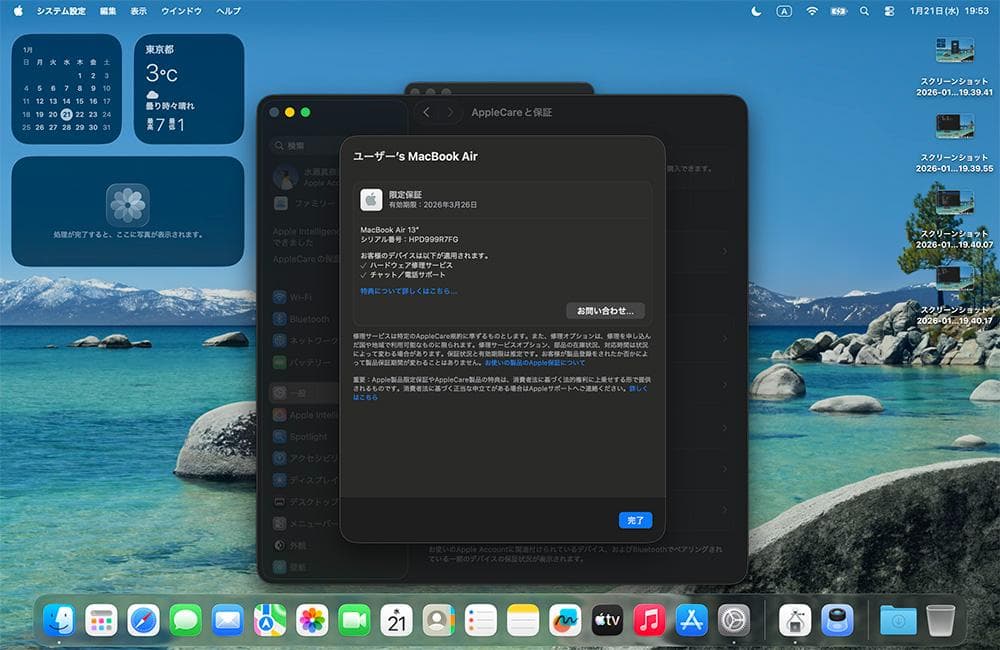Navigate back using the AppleCare back chevron
The image size is (1000, 650).
427,112
